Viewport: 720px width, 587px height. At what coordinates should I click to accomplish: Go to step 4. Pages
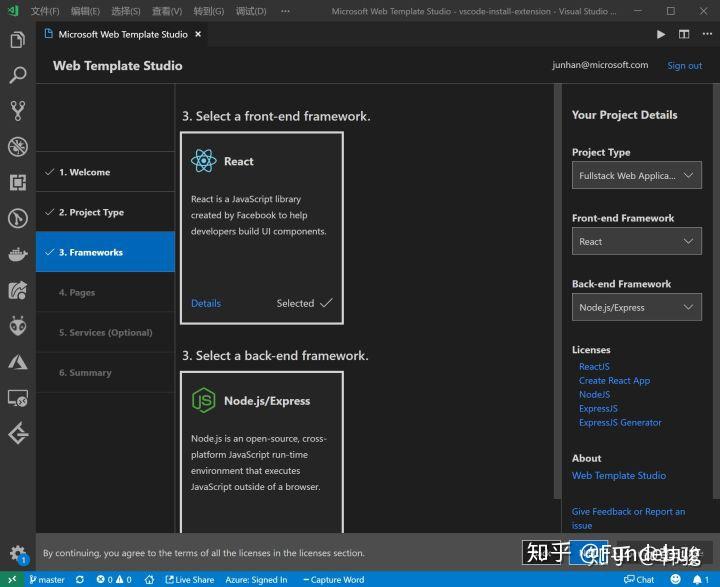[x=105, y=293]
